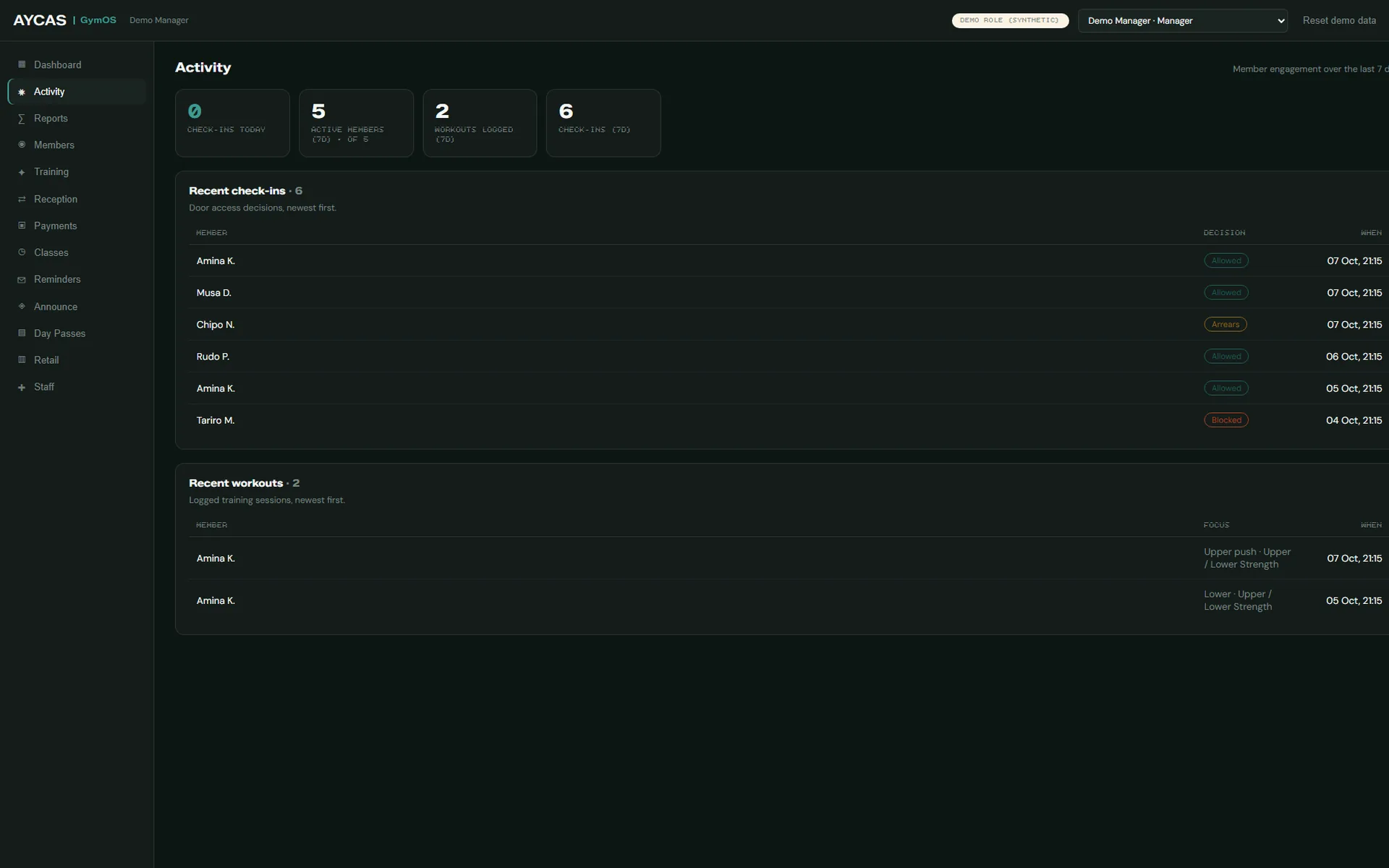Click the Day Passes icon
The image size is (1389, 868).
click(22, 333)
